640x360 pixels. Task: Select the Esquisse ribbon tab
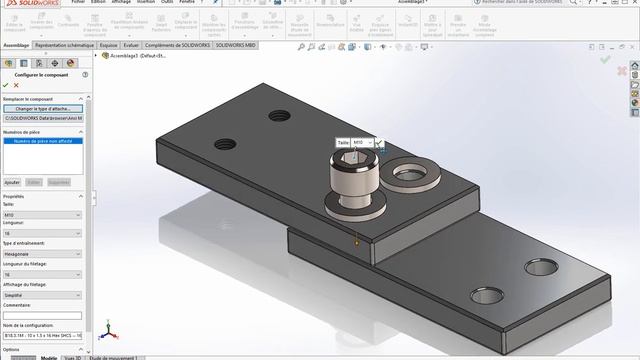click(108, 45)
